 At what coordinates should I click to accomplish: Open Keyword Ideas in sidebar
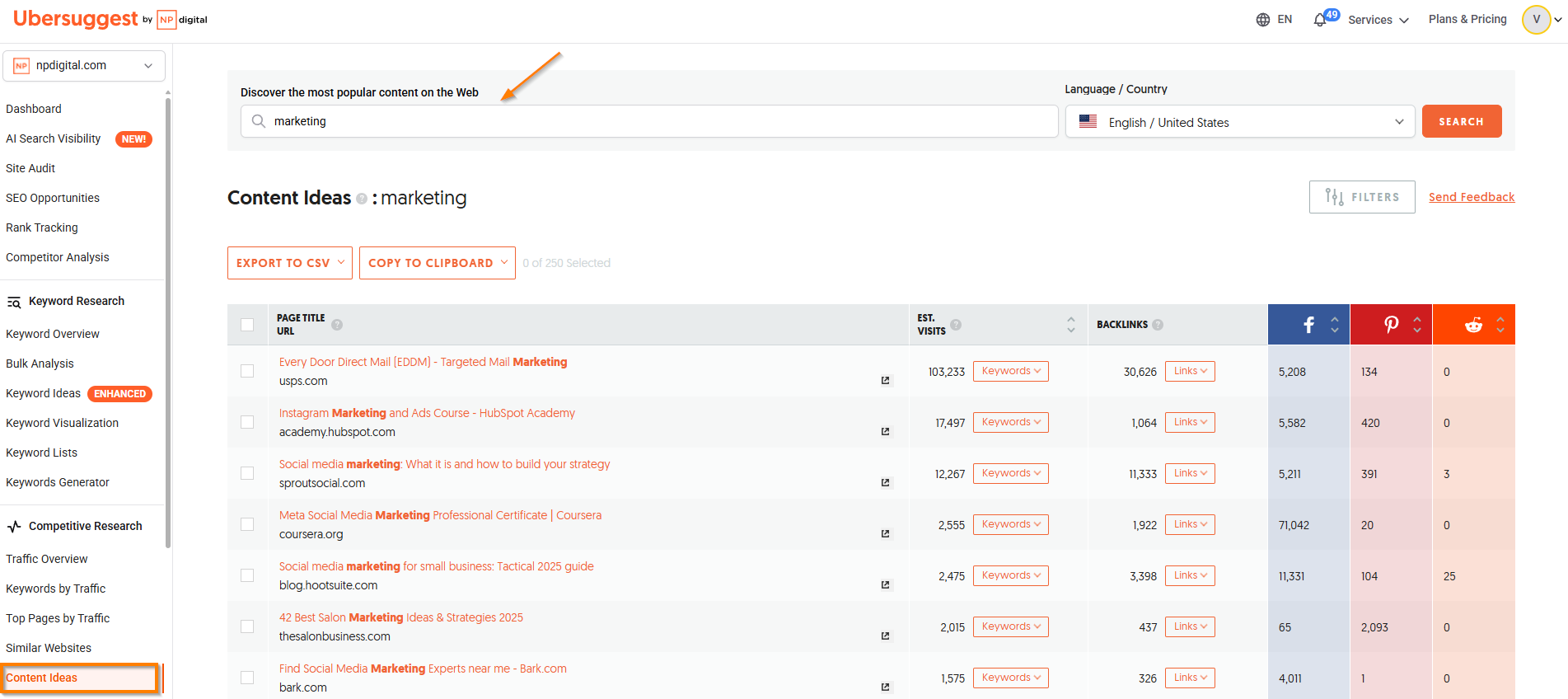coord(44,393)
